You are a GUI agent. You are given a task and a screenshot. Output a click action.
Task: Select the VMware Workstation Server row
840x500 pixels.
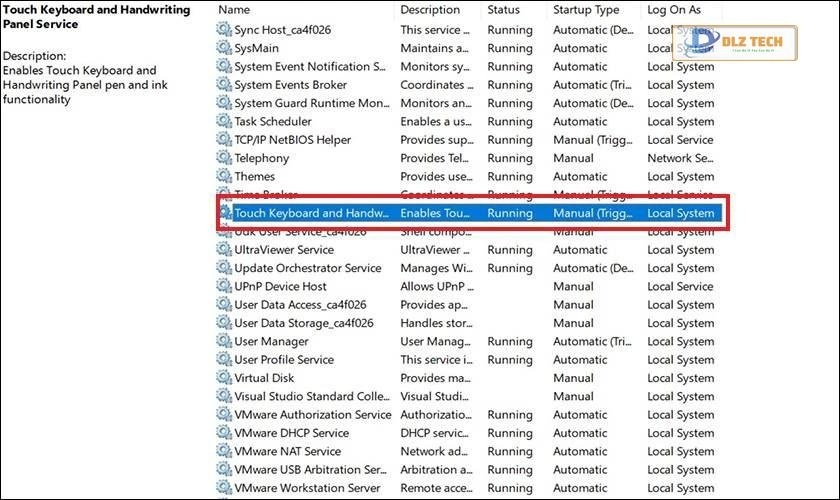coord(307,488)
